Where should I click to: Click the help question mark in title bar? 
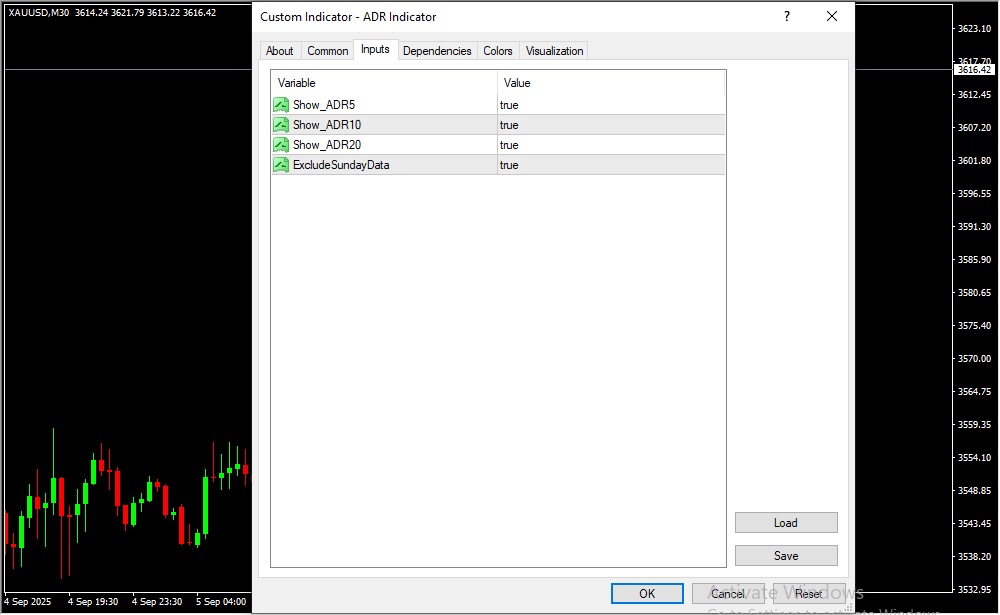[x=787, y=17]
